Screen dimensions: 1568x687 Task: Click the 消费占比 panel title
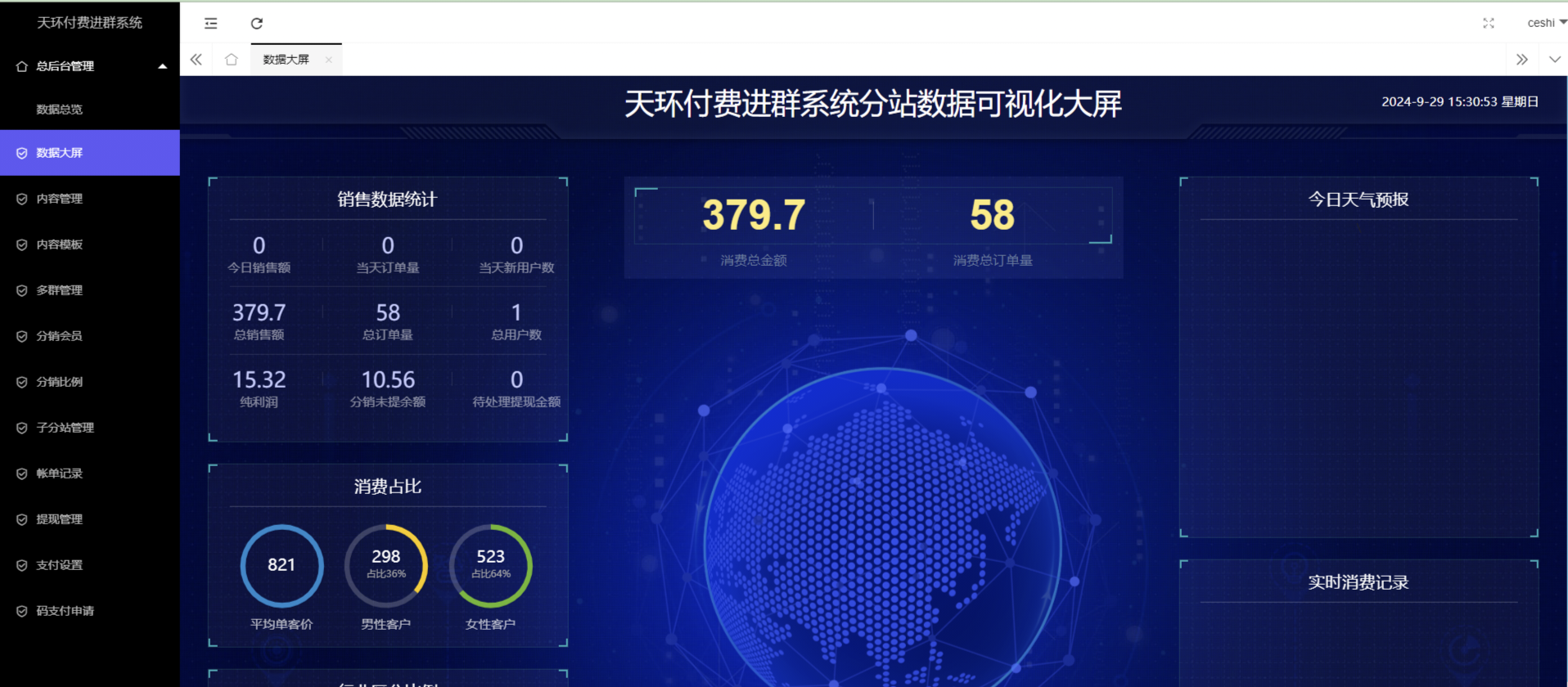387,487
